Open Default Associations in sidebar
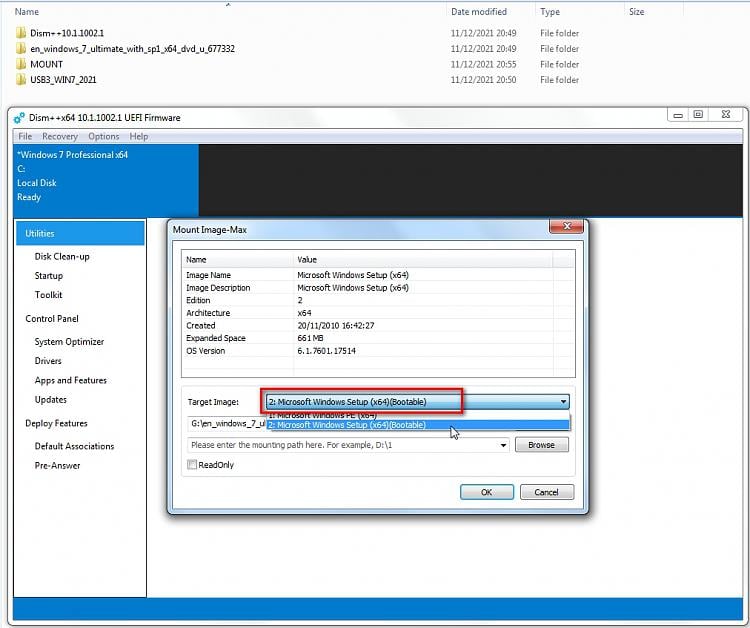The width and height of the screenshot is (750, 628). pyautogui.click(x=74, y=447)
